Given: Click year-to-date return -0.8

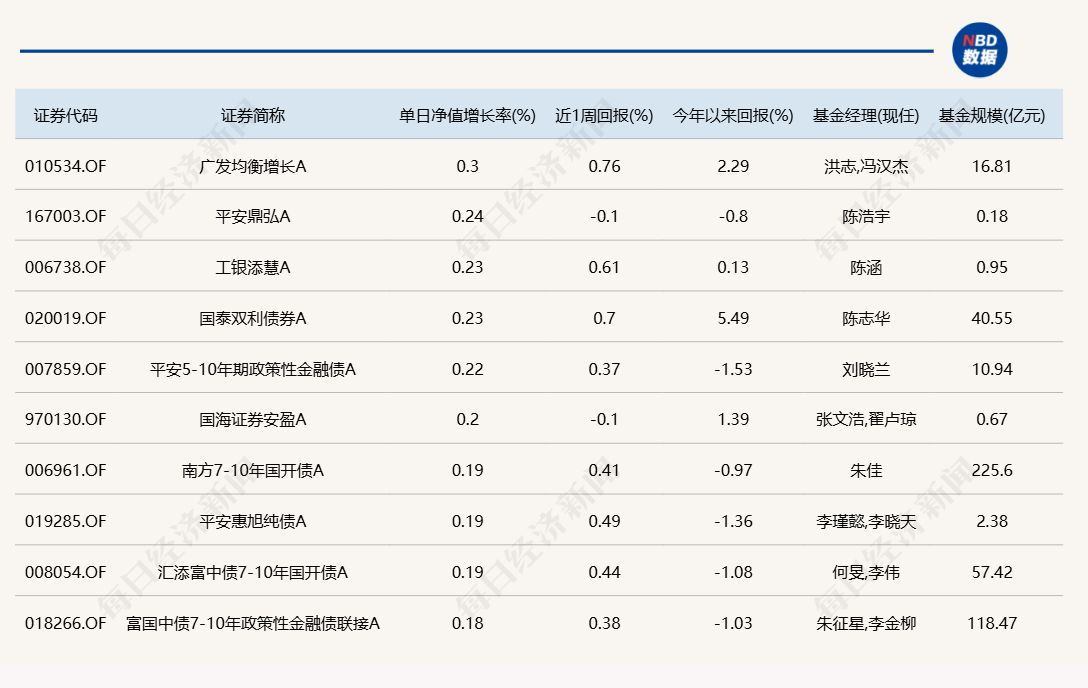Looking at the screenshot, I should tap(733, 216).
